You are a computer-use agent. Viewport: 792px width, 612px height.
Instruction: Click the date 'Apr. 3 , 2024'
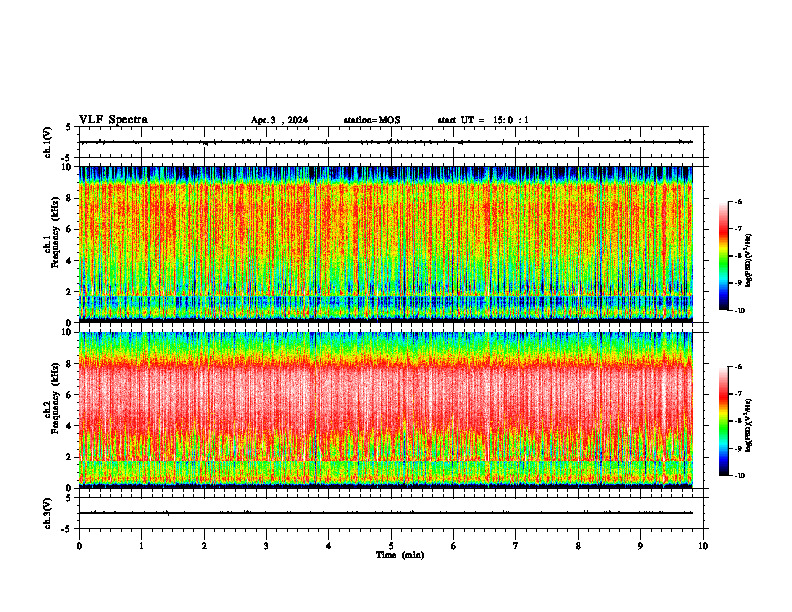(x=279, y=120)
